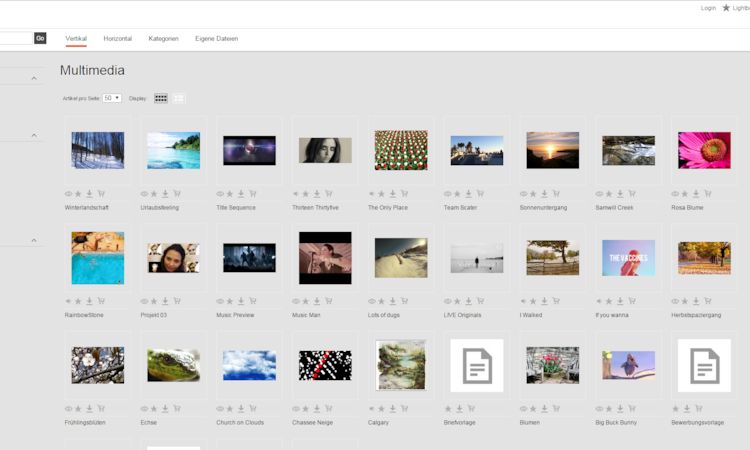
Task: Collapse the first sidebar section chevron
Action: [x=34, y=78]
